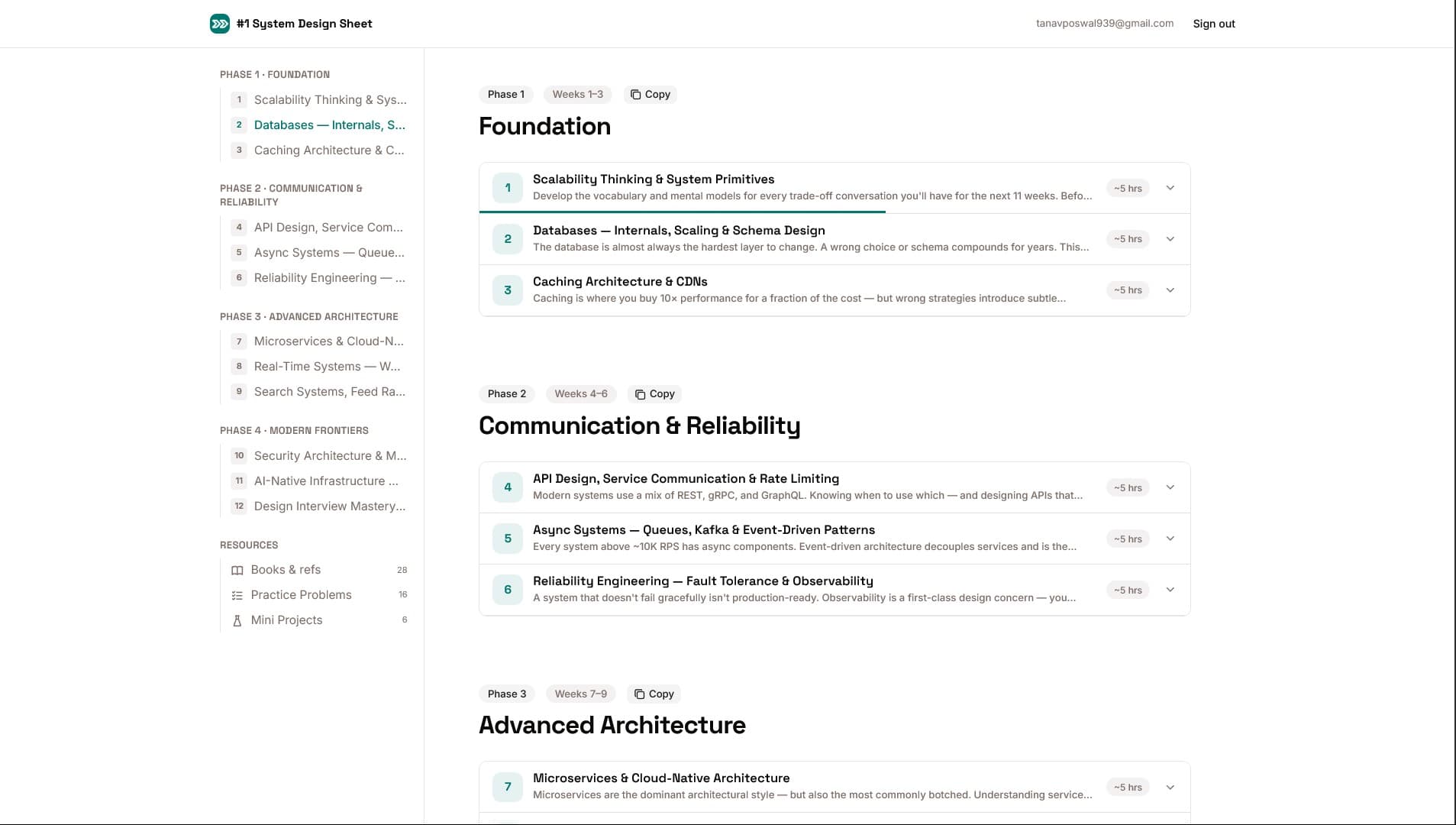Expand the Async Systems — Queues, Kafka chevron
Viewport: 1456px width, 825px height.
(1170, 539)
